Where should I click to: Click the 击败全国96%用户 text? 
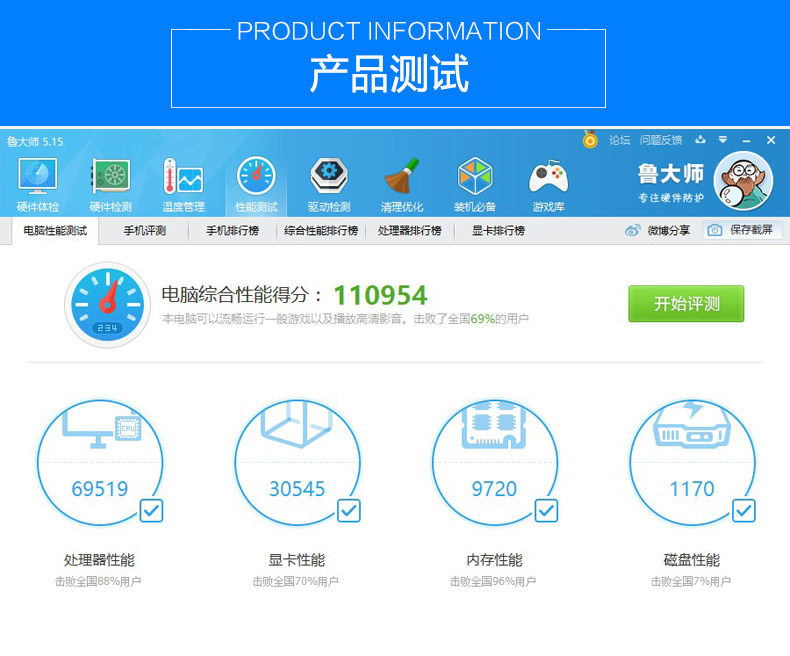point(493,581)
